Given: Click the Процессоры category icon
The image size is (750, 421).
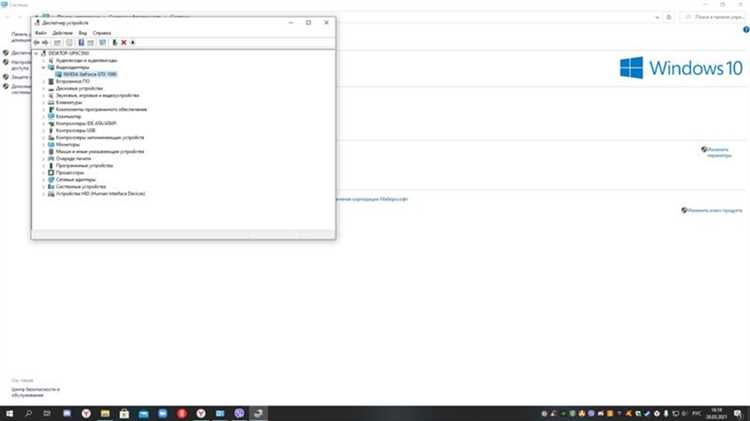Looking at the screenshot, I should click(x=51, y=173).
